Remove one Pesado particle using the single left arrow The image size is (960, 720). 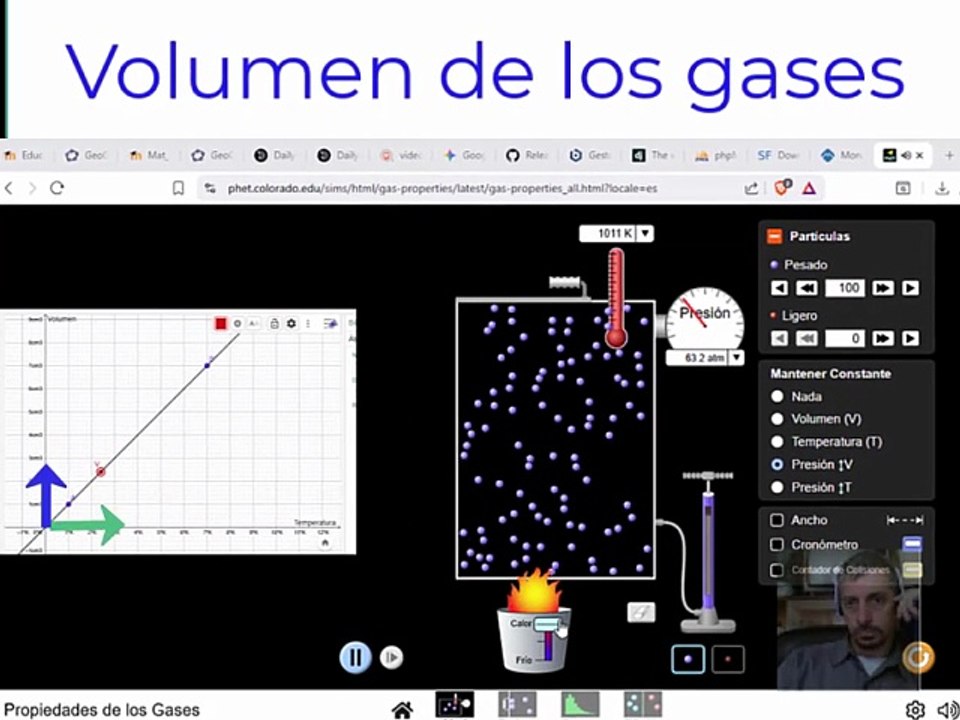tap(779, 288)
